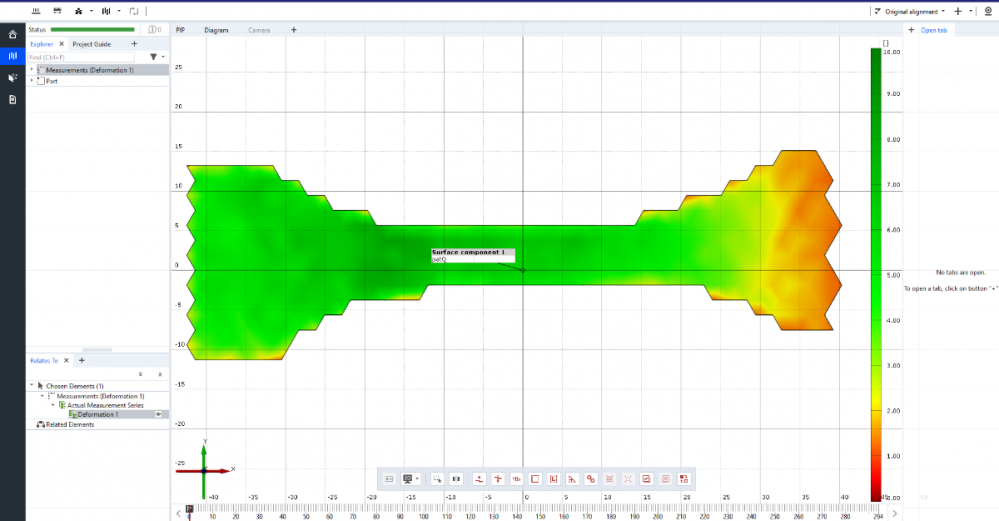Toggle the checked box icon in bottom toolbar
999x521 pixels.
click(647, 479)
